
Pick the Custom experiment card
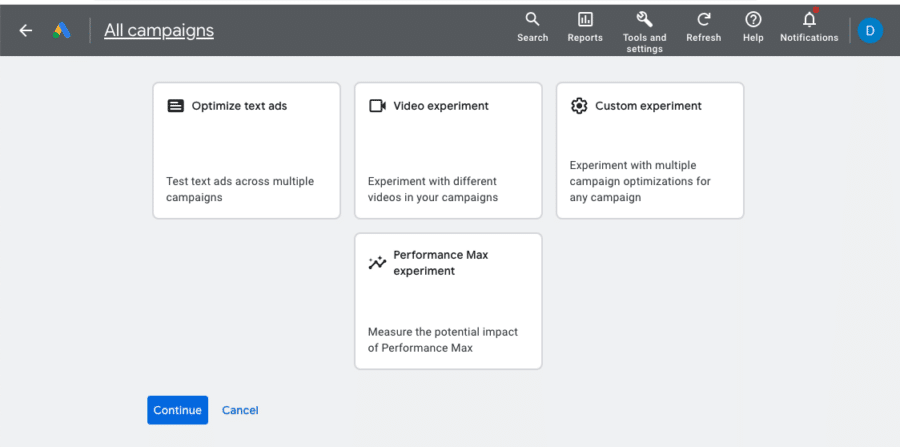(x=650, y=150)
